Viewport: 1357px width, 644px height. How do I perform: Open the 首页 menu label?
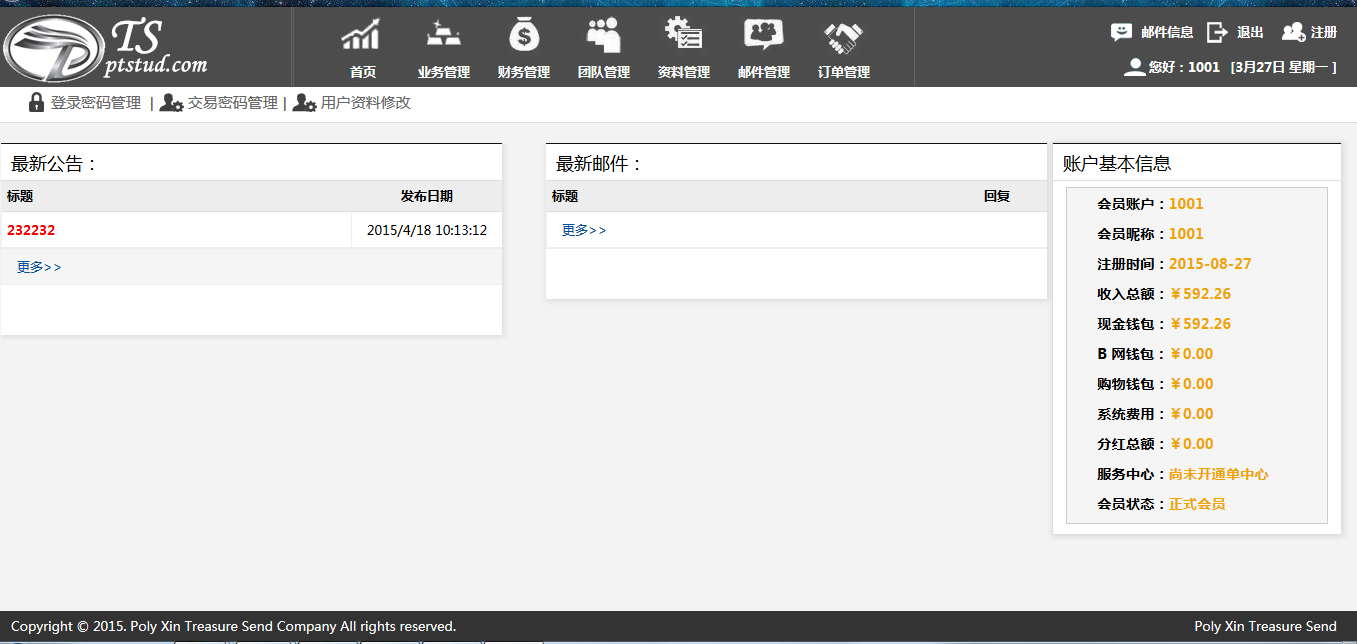[x=363, y=72]
